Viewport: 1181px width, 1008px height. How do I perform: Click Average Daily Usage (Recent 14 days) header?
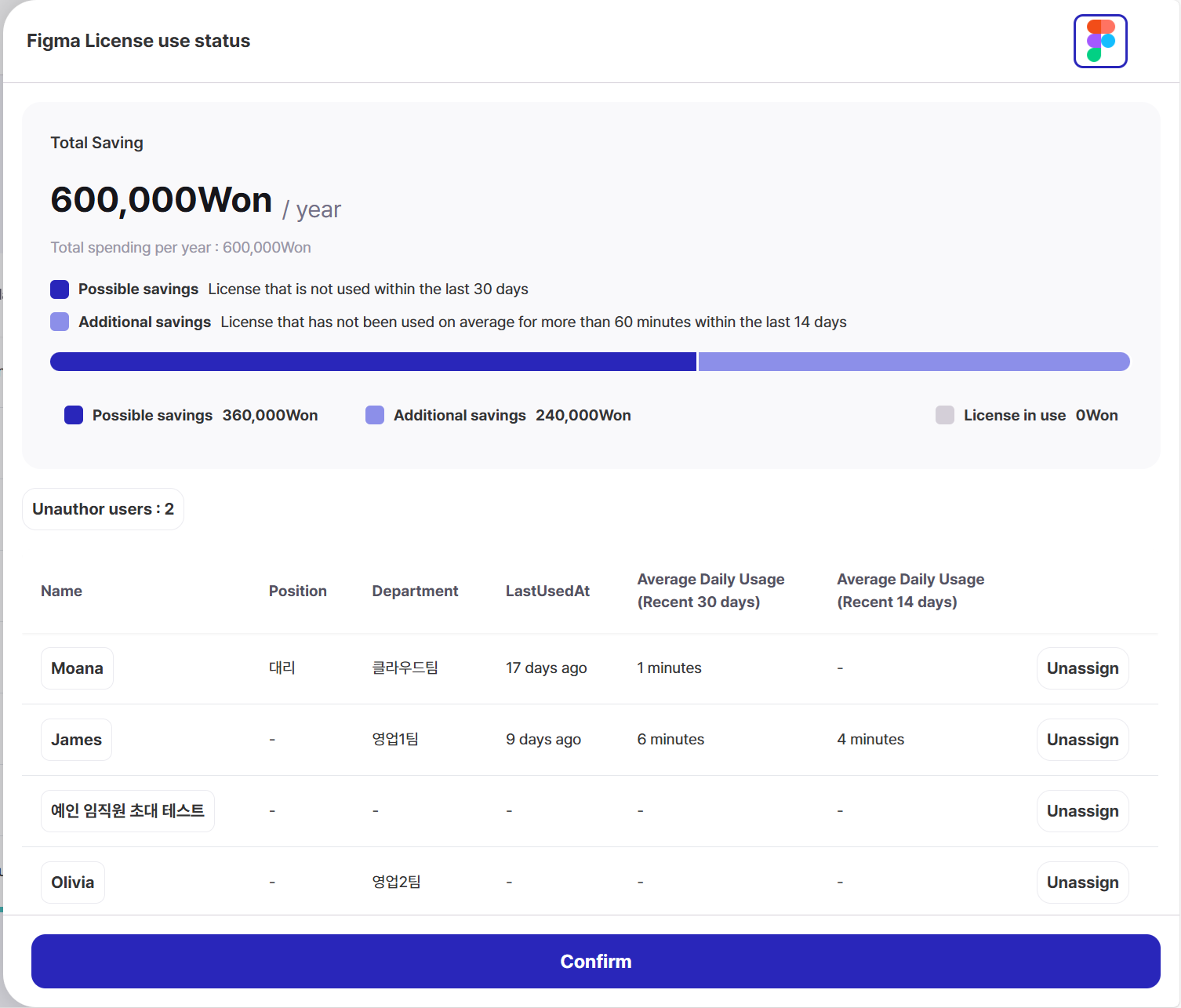click(910, 591)
